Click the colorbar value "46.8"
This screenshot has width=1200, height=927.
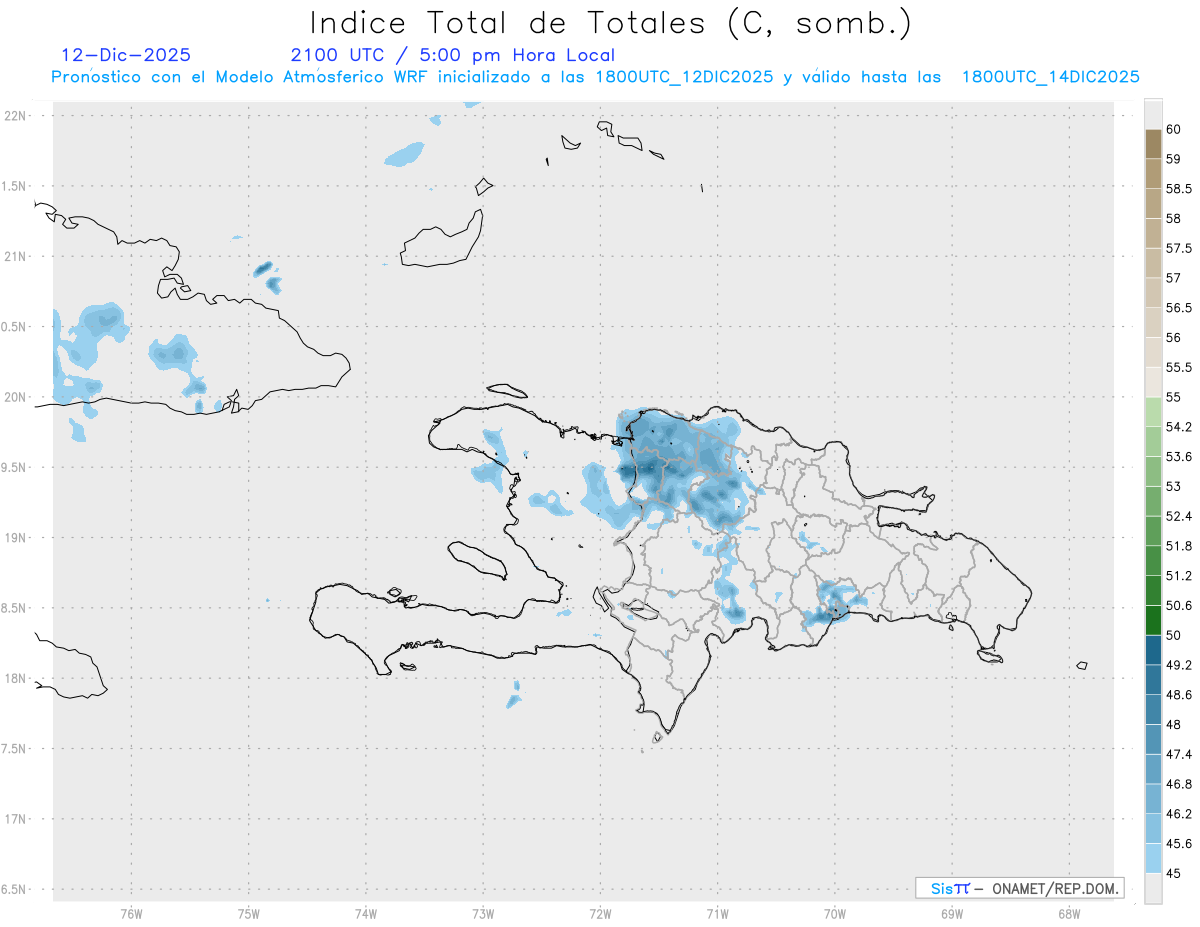click(1178, 784)
